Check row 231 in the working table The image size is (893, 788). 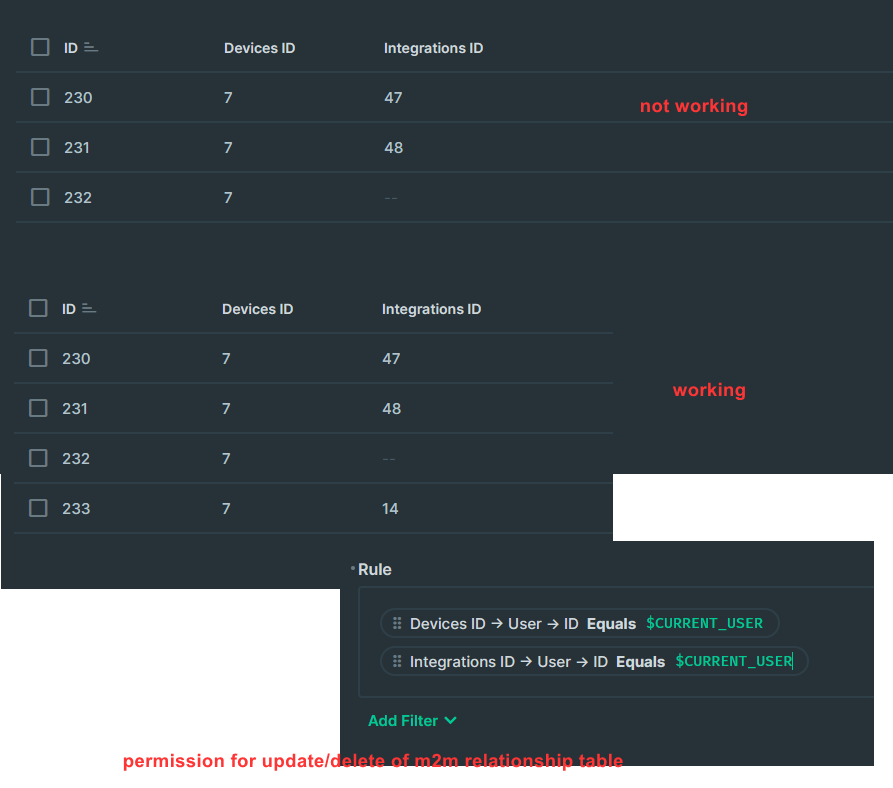tap(38, 408)
